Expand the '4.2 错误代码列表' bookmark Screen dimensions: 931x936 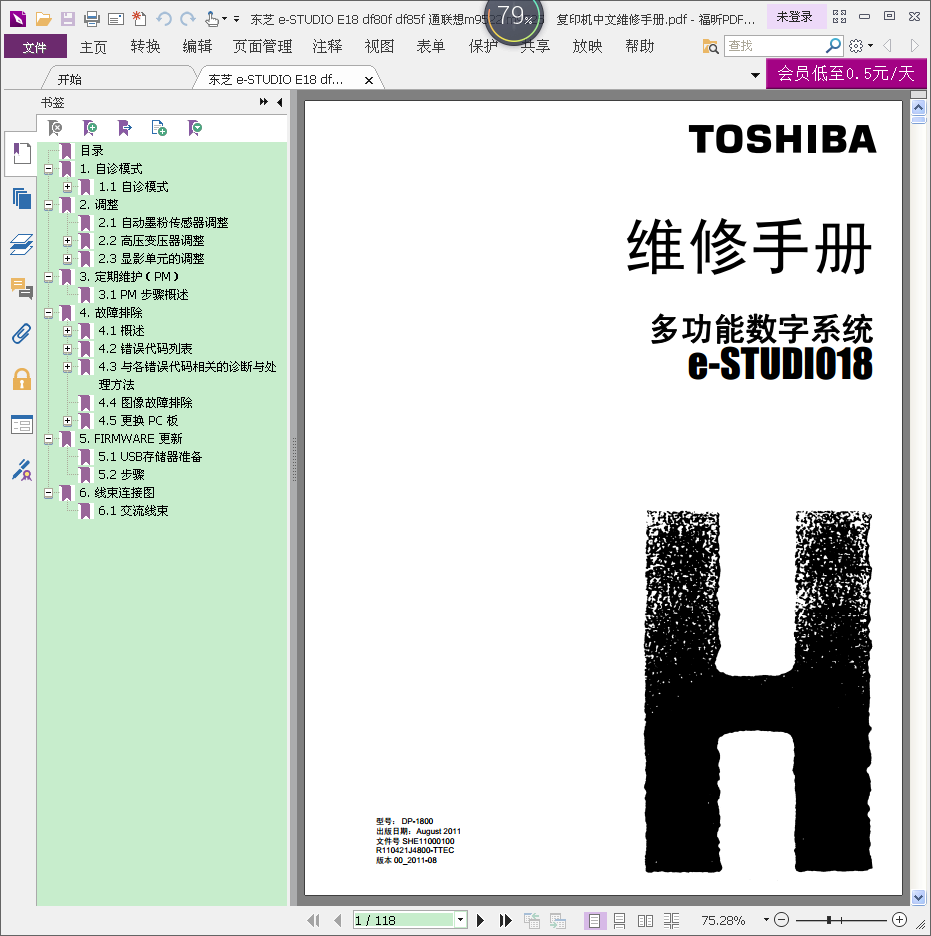[x=67, y=349]
